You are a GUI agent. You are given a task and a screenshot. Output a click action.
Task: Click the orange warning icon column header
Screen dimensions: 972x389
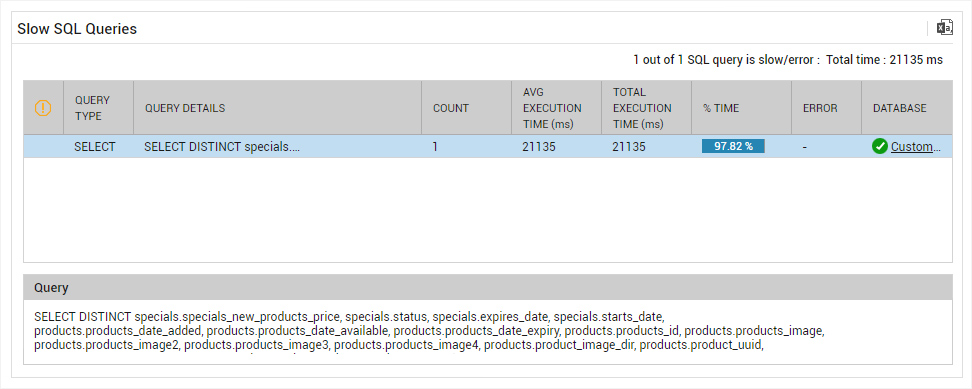click(43, 108)
